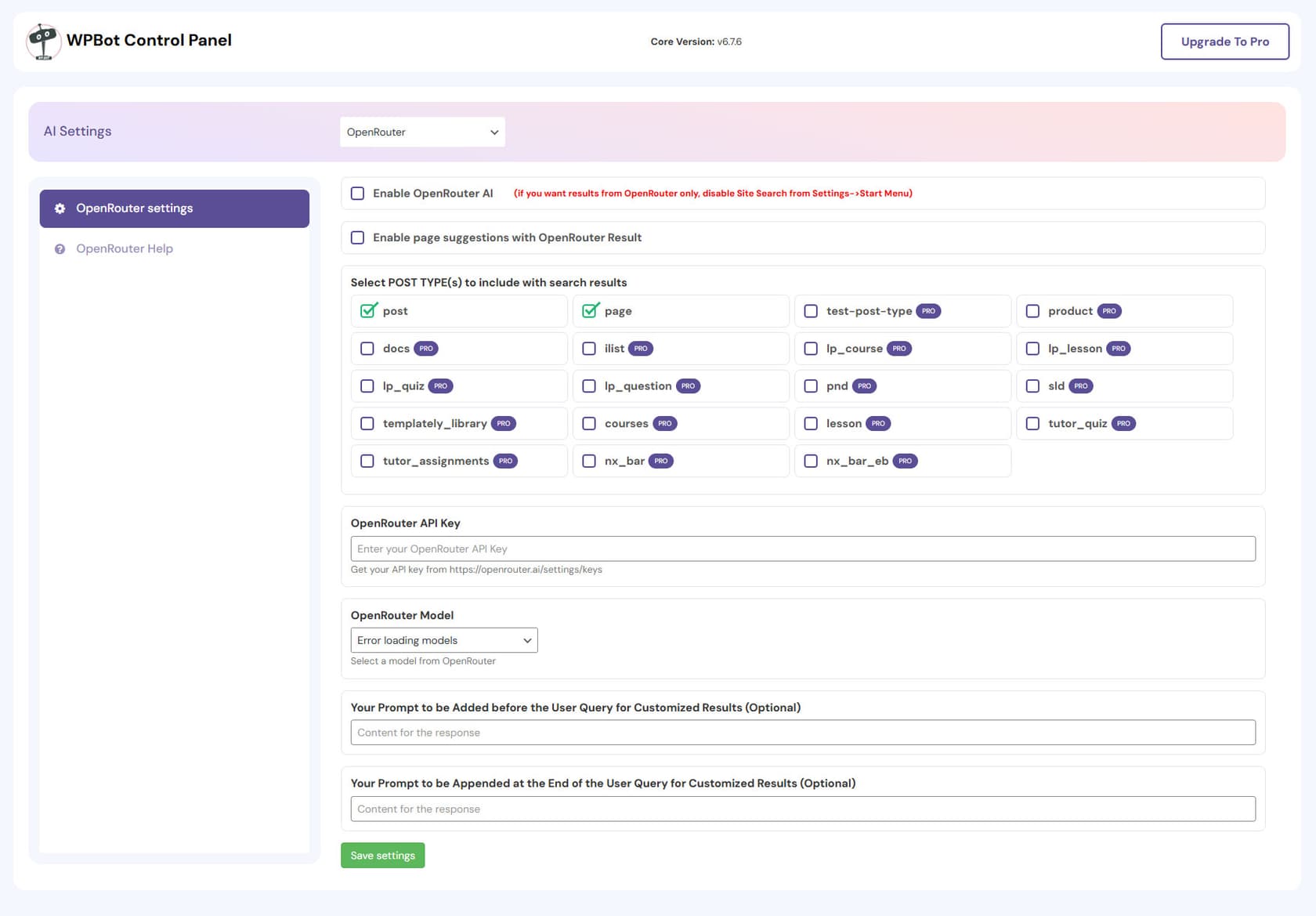Click the PRO badge next to lp_quiz
The height and width of the screenshot is (916, 1316).
point(440,386)
